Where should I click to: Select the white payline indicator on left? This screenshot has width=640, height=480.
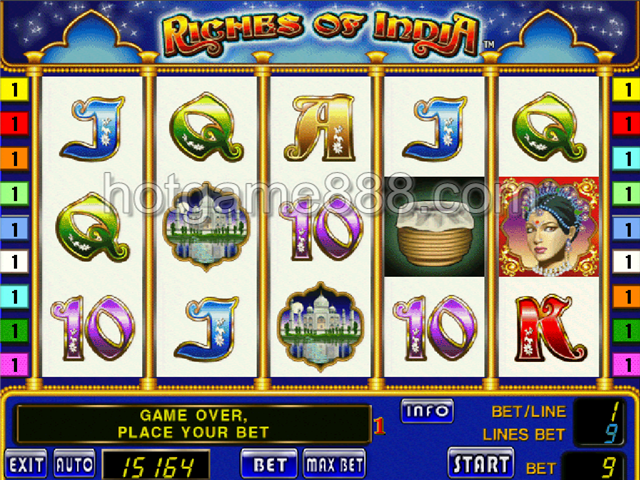coord(14,261)
